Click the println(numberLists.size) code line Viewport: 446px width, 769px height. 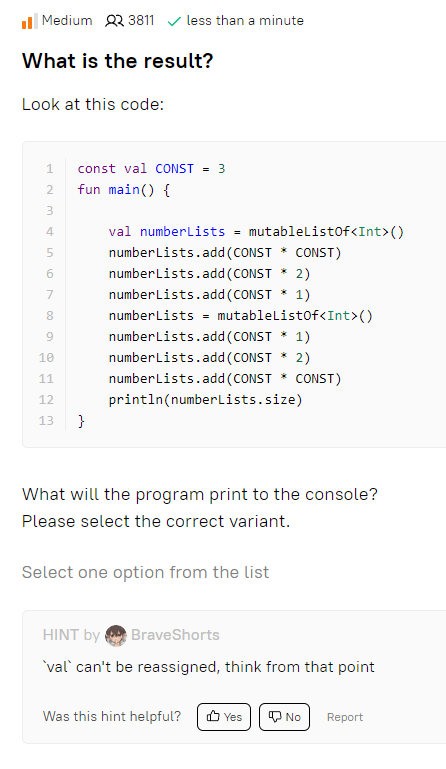tap(205, 400)
